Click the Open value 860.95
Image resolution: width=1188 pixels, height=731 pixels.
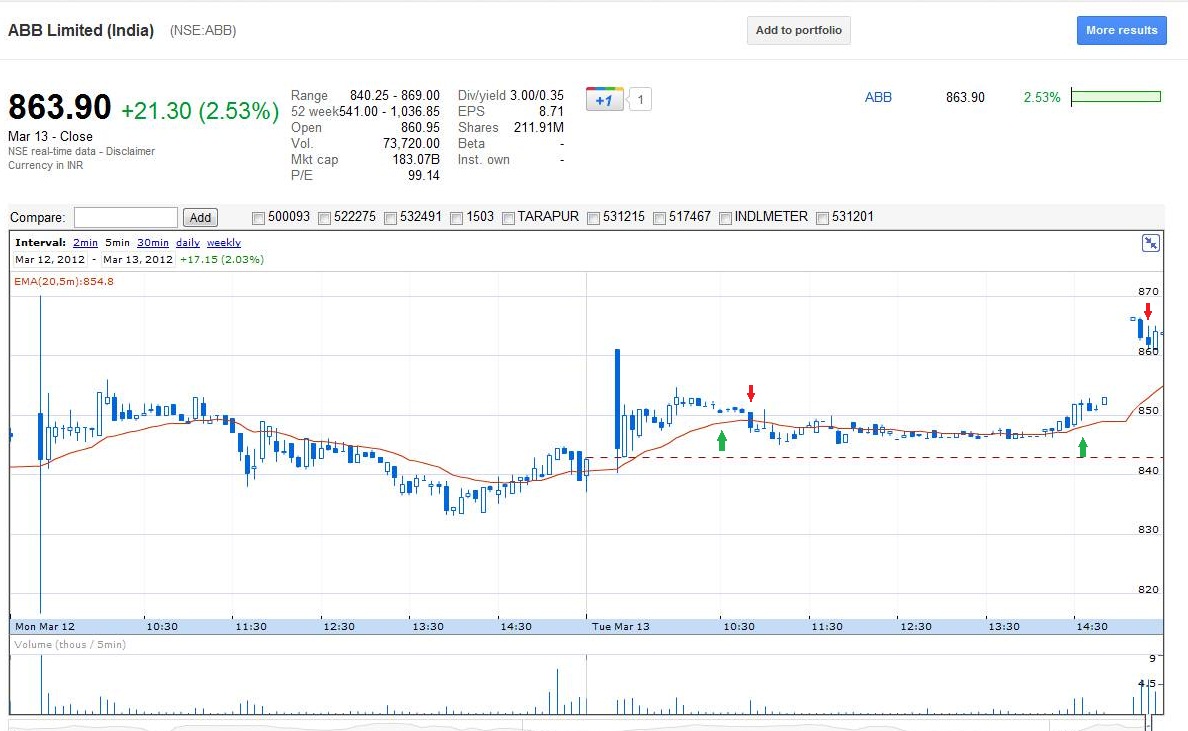coord(420,127)
